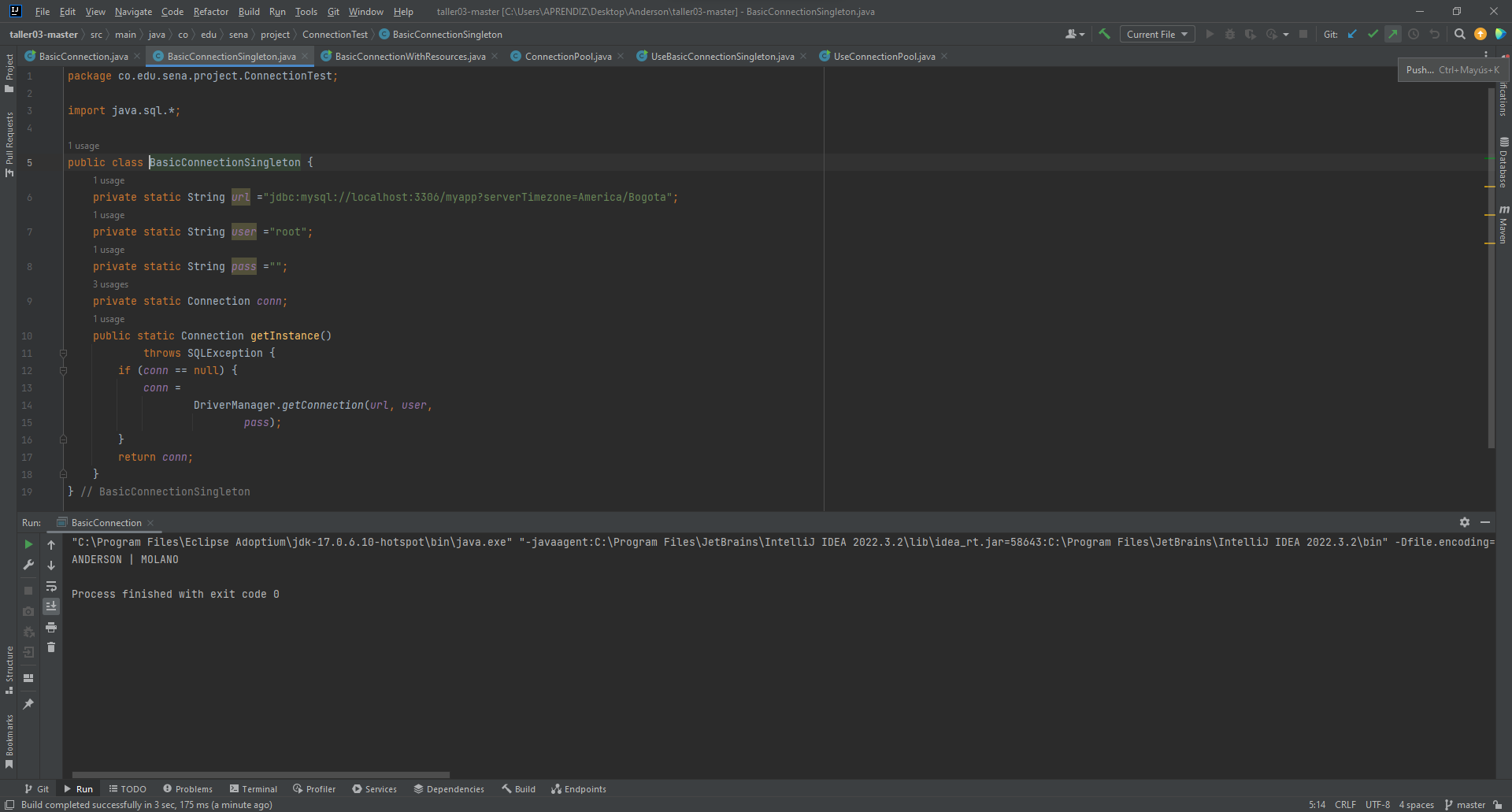1512x812 pixels.
Task: Rerun BasicConnection with the green play icon
Action: point(28,544)
